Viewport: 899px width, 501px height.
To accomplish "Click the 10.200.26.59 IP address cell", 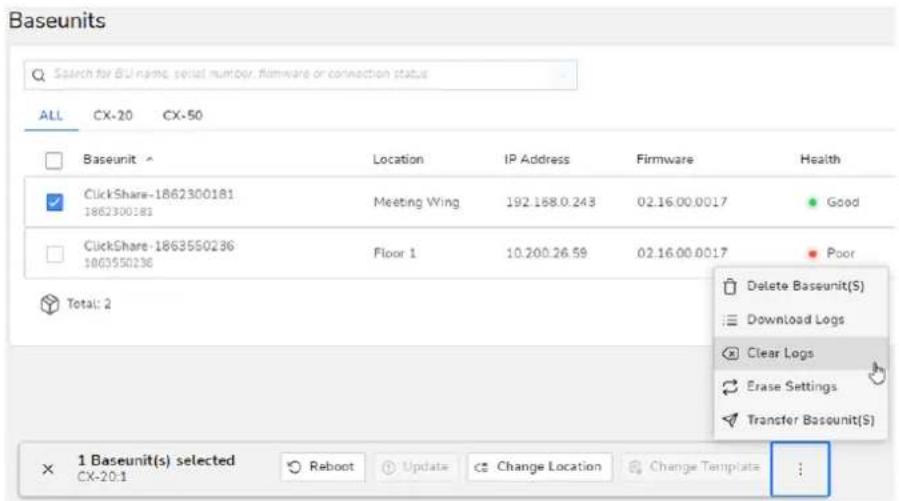I will pos(546,253).
